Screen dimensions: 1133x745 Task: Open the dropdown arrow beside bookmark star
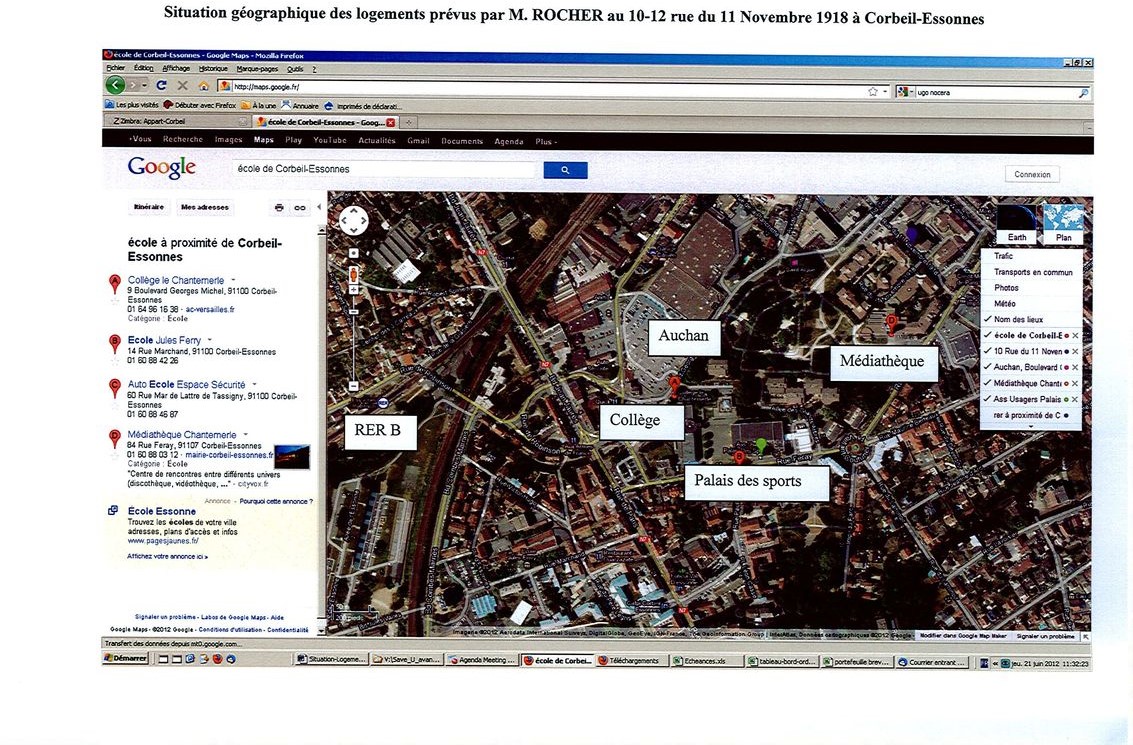coord(885,92)
